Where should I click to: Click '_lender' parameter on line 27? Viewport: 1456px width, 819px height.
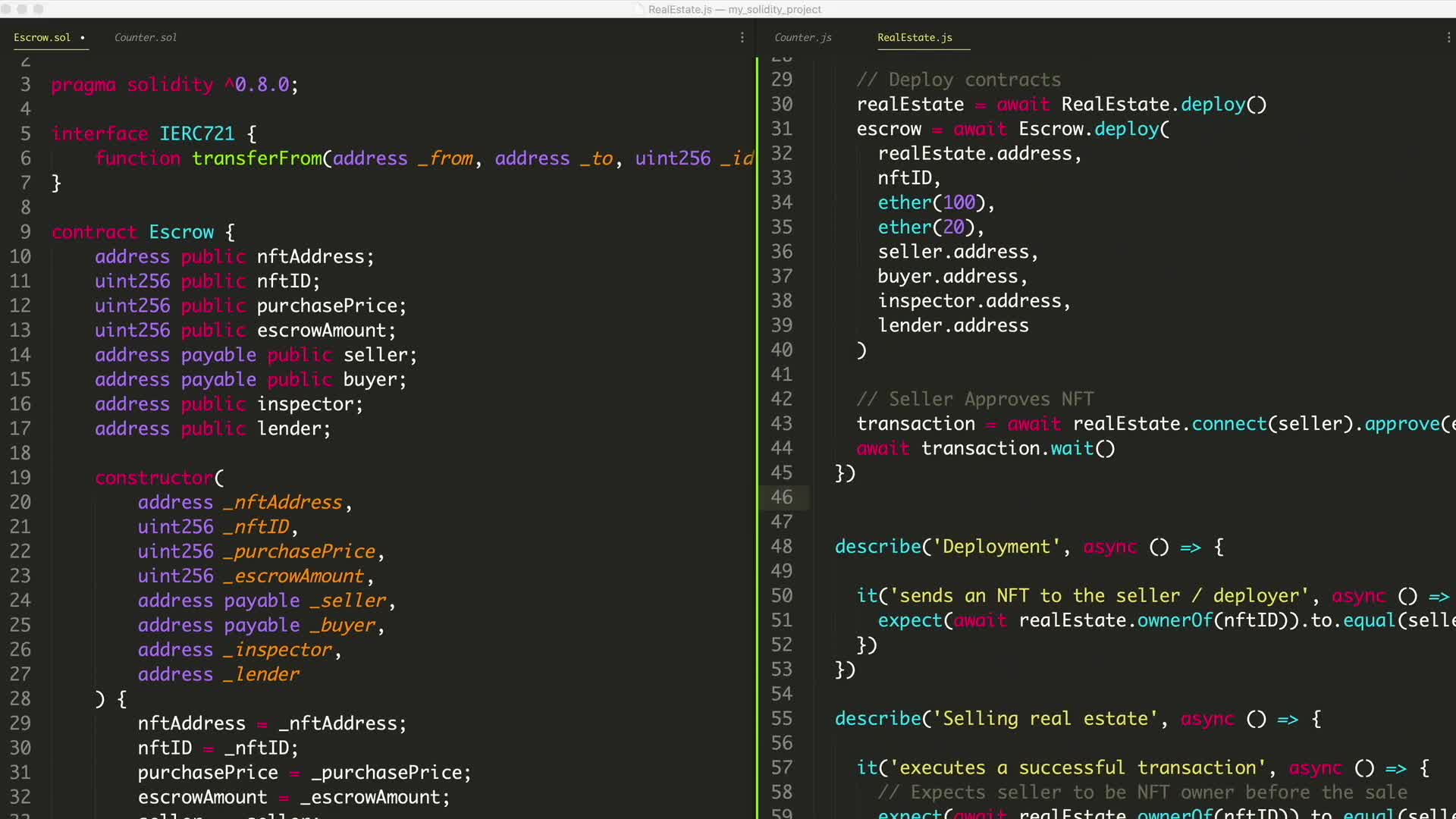coord(262,674)
